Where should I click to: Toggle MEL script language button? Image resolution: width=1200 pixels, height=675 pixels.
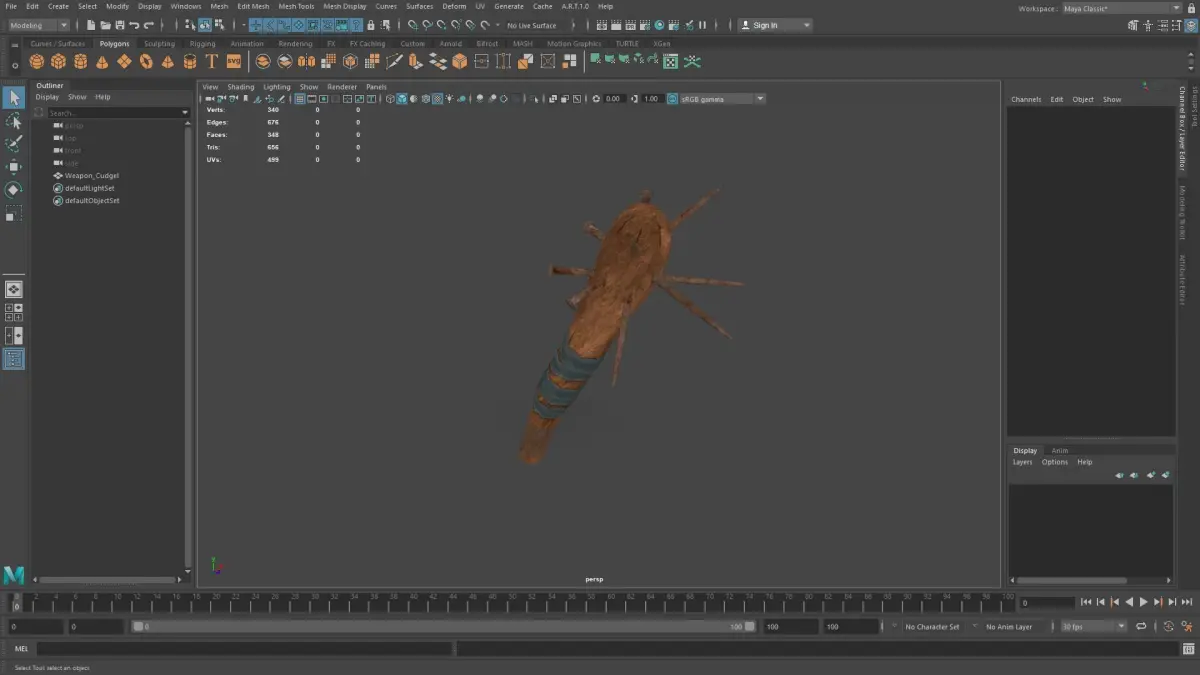(x=22, y=649)
